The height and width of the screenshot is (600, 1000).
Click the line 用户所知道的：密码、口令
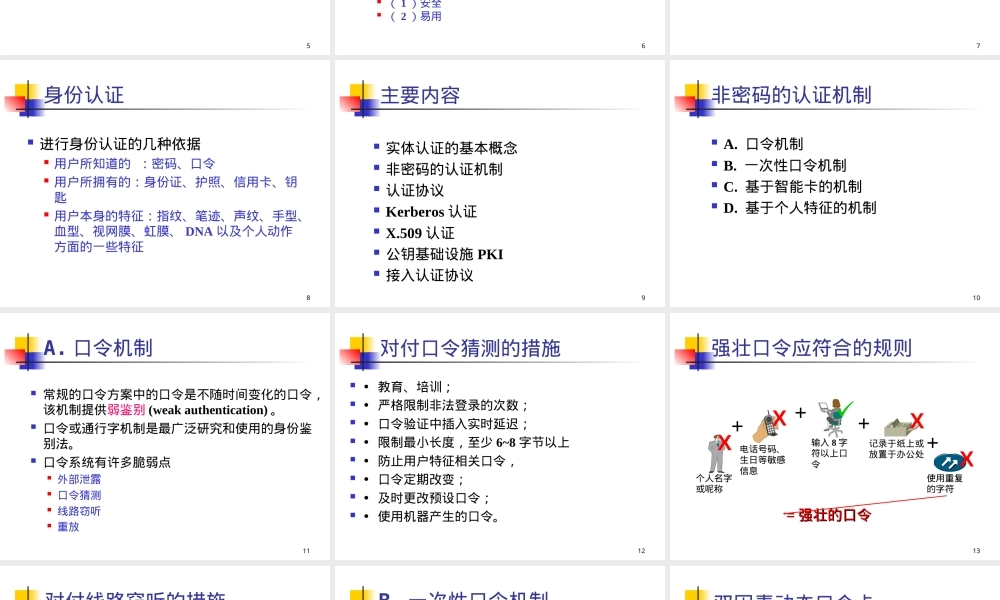click(135, 164)
